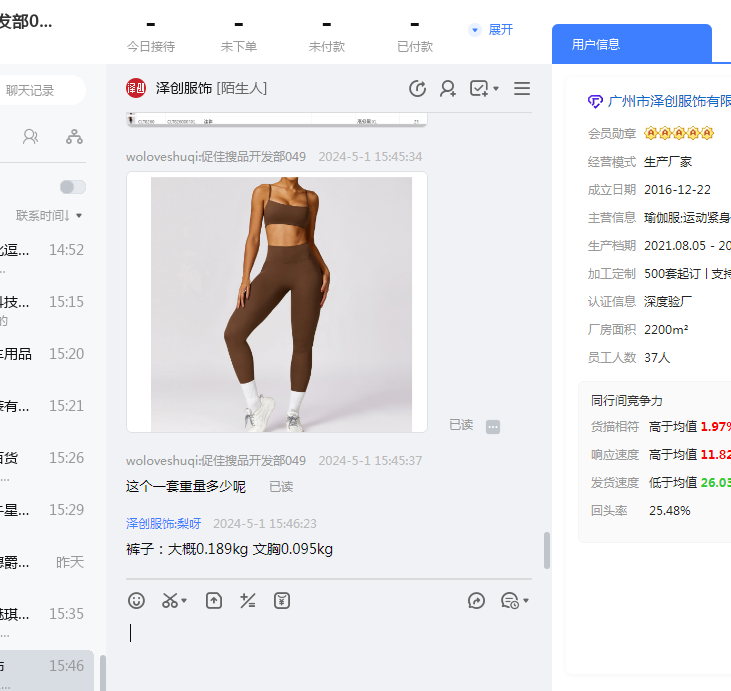This screenshot has width=731, height=691.
Task: Open the yoga outfit product image
Action: [281, 304]
